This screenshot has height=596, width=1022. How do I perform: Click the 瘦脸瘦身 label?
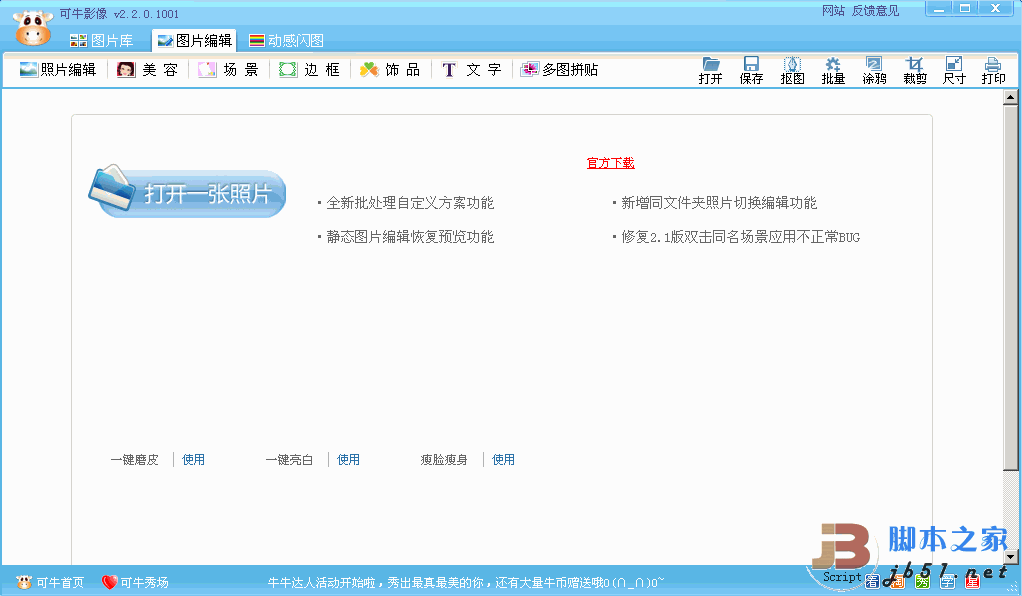444,460
